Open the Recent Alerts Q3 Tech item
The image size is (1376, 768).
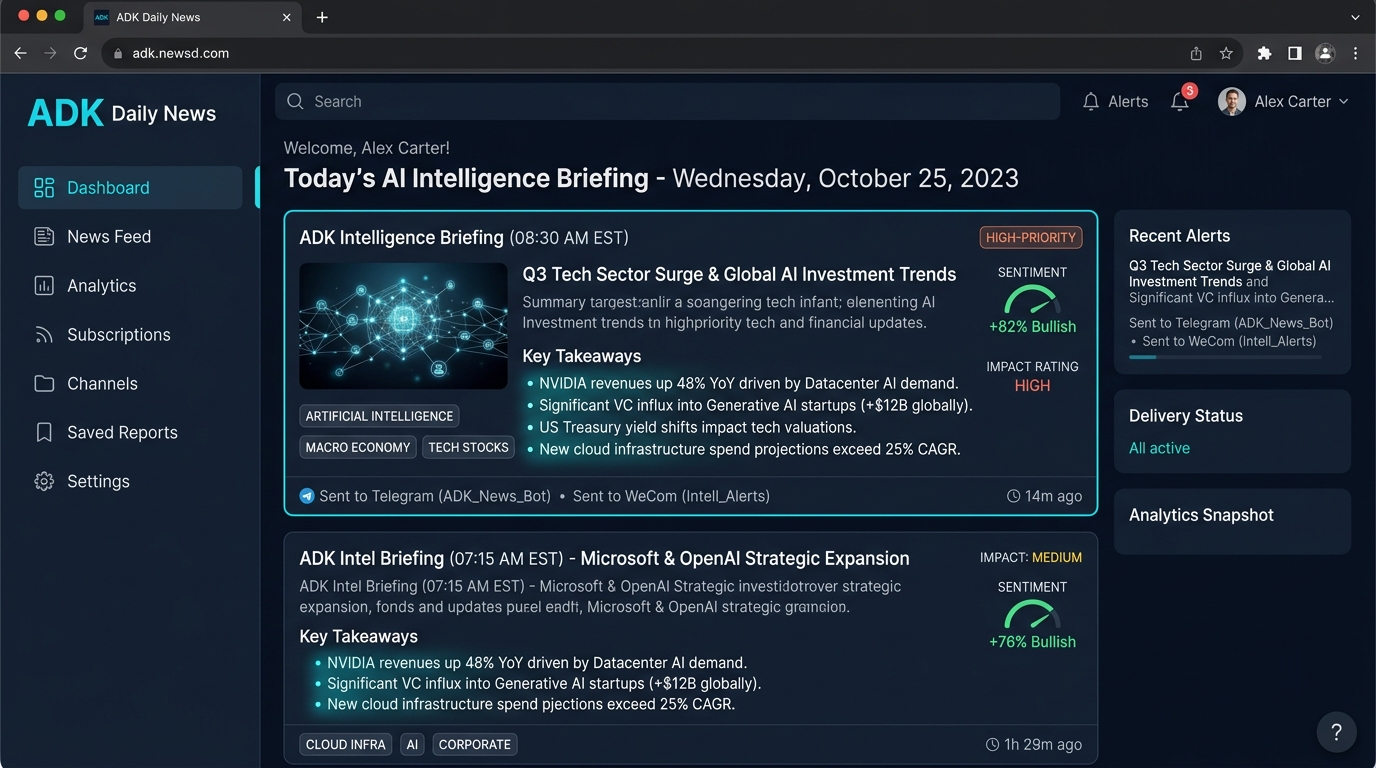point(1231,281)
